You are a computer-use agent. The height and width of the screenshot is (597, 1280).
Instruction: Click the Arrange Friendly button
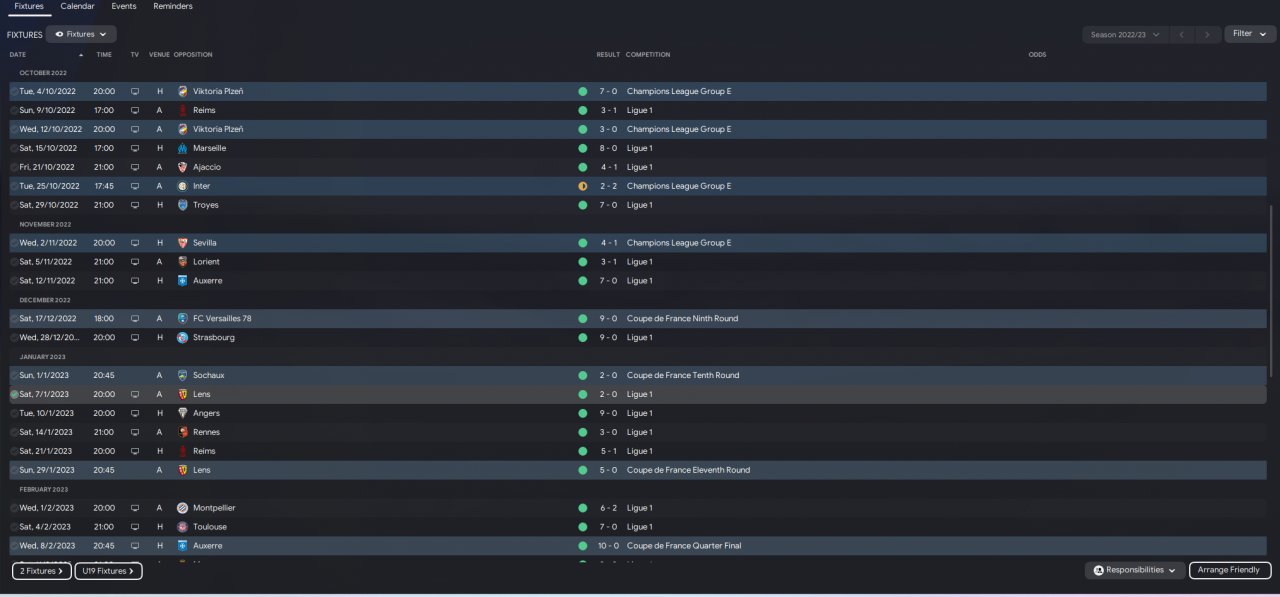pyautogui.click(x=1230, y=570)
